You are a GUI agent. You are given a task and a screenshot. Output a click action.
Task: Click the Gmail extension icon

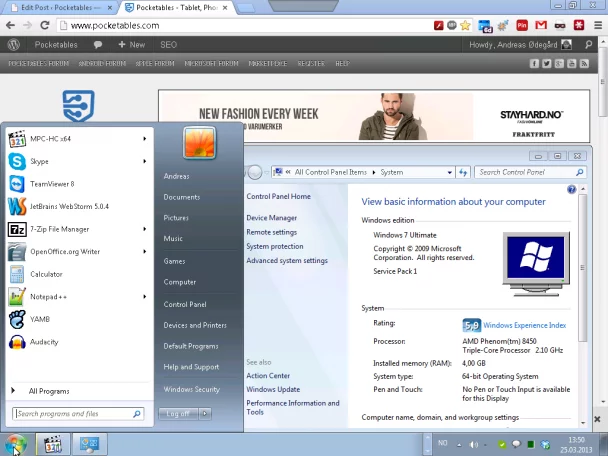(541, 26)
